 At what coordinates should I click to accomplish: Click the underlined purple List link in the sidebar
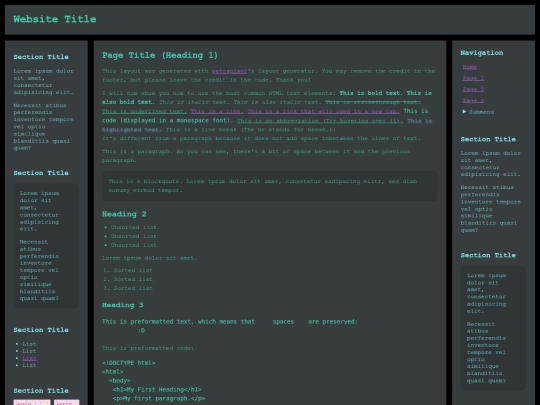(29, 358)
